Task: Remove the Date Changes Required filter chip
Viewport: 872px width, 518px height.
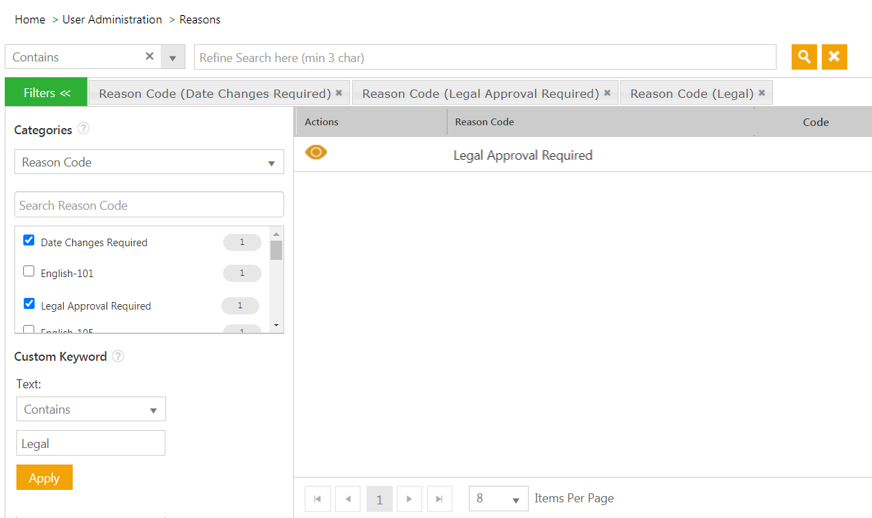Action: [339, 93]
